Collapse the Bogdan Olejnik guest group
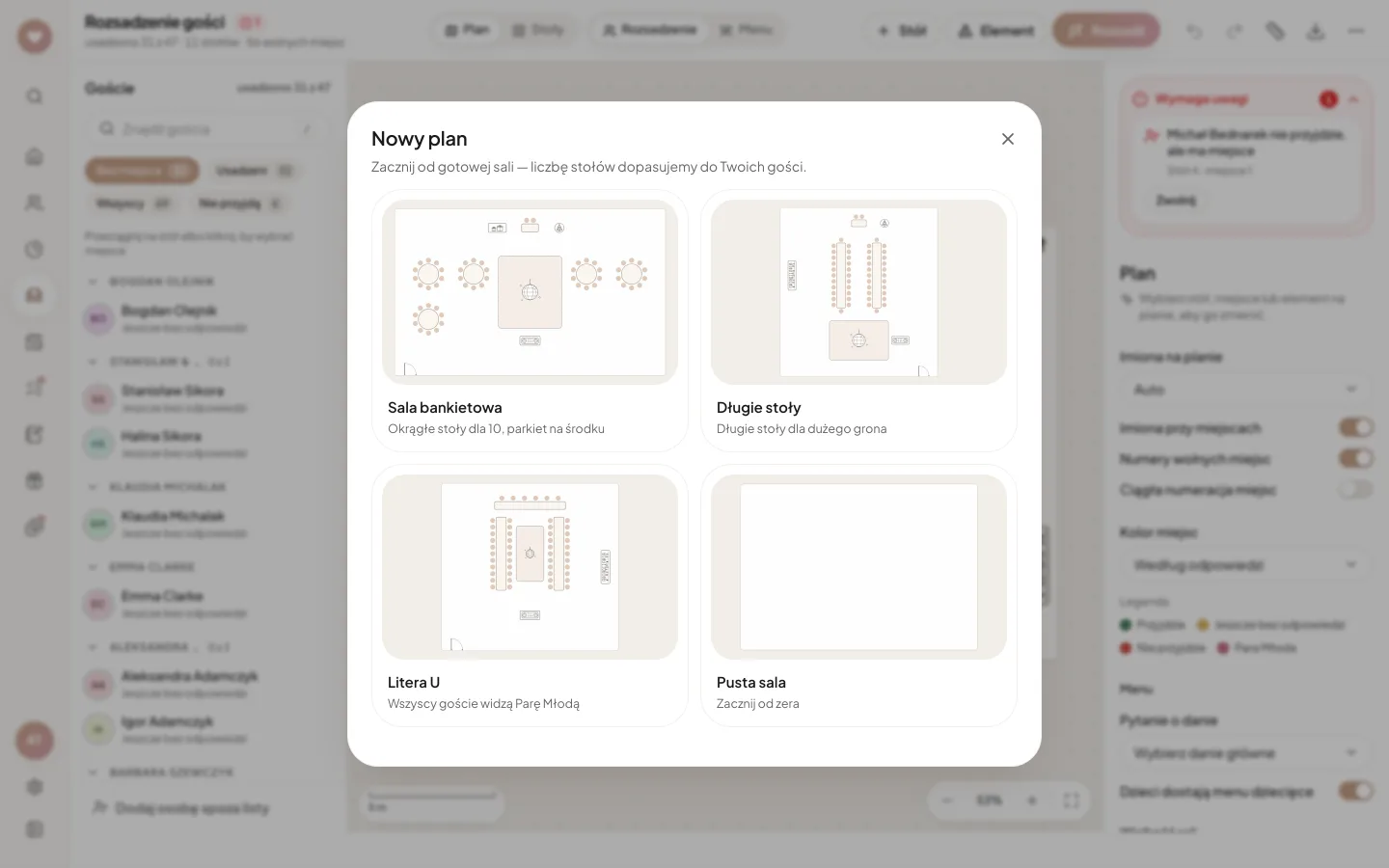1389x868 pixels. (93, 282)
